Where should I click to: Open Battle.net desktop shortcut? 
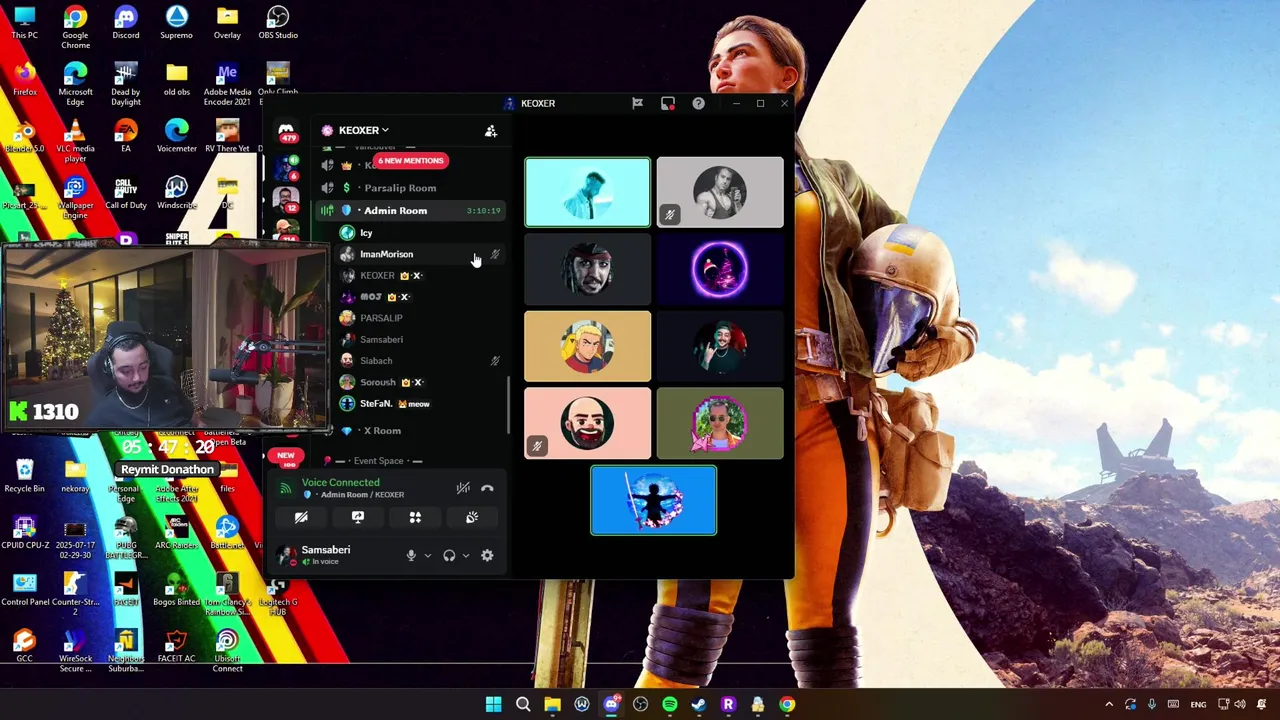pos(227,533)
